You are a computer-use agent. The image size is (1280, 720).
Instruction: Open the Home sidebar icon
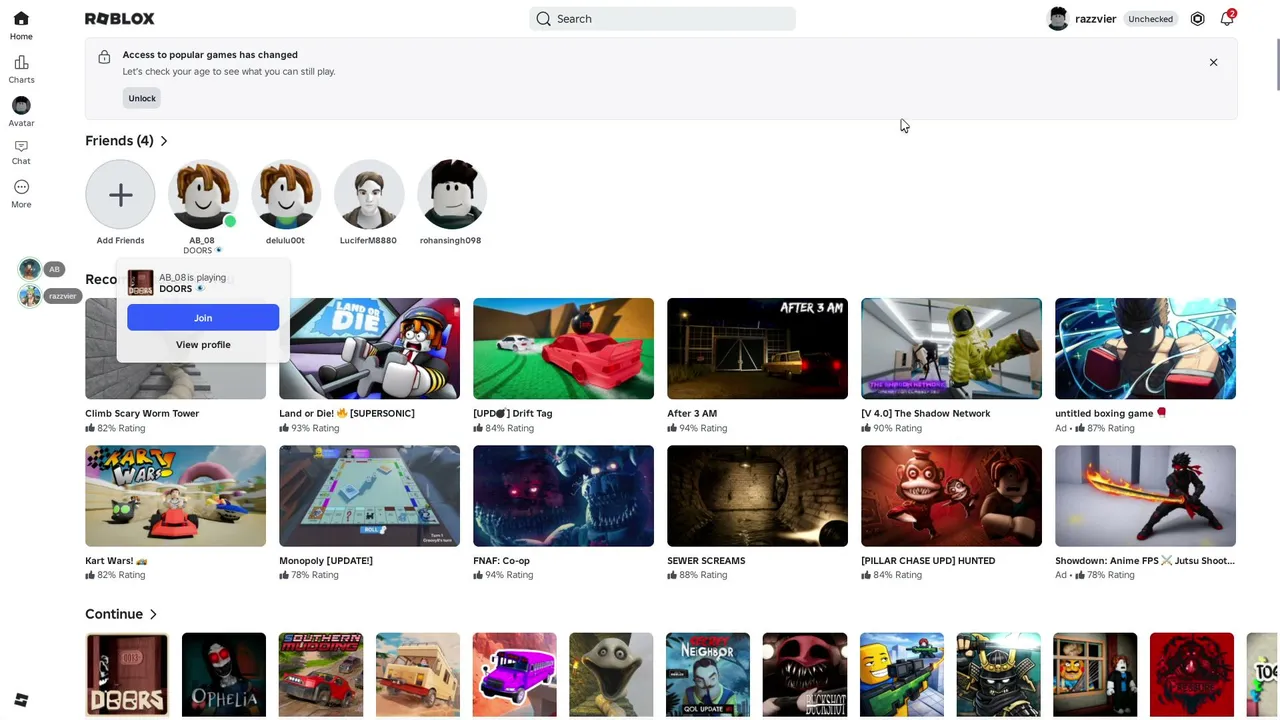click(21, 19)
